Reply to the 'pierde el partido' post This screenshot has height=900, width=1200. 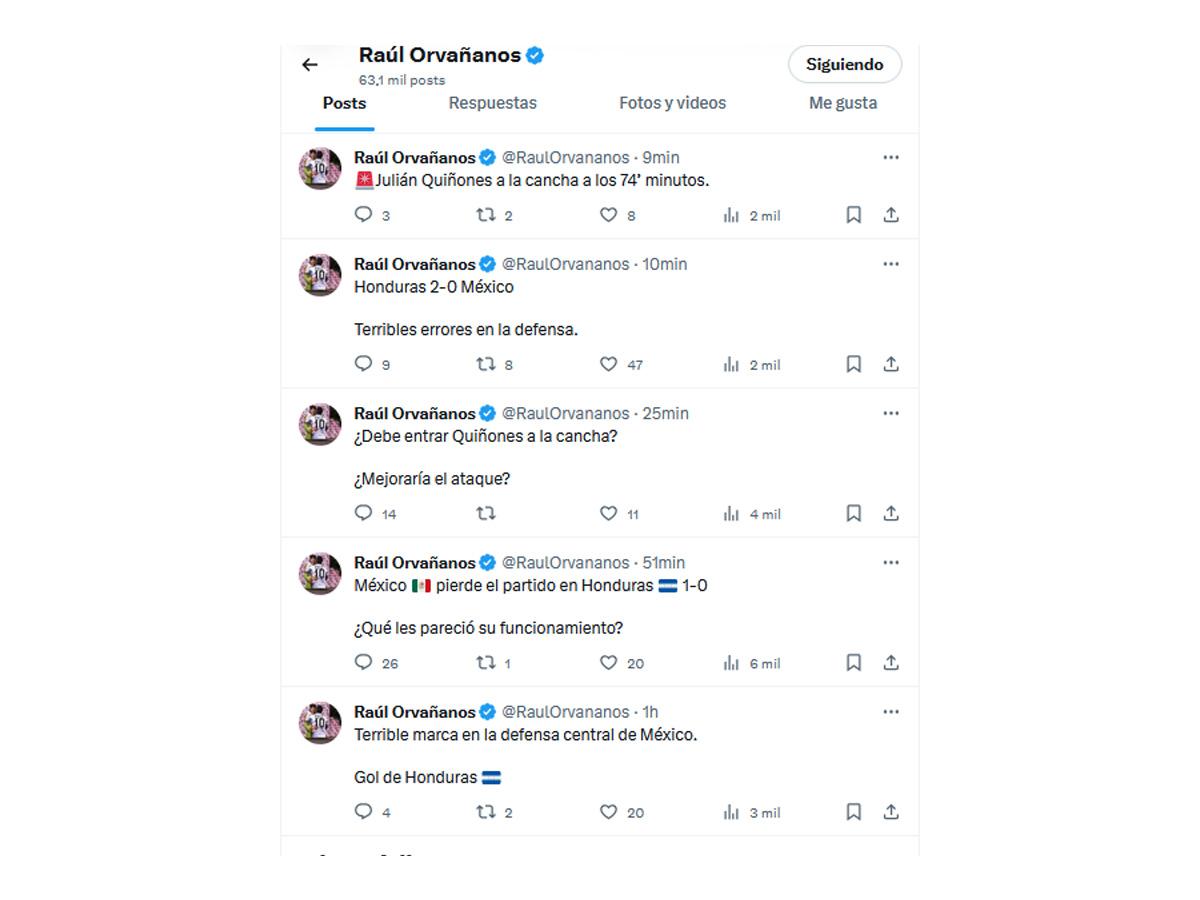[x=364, y=663]
